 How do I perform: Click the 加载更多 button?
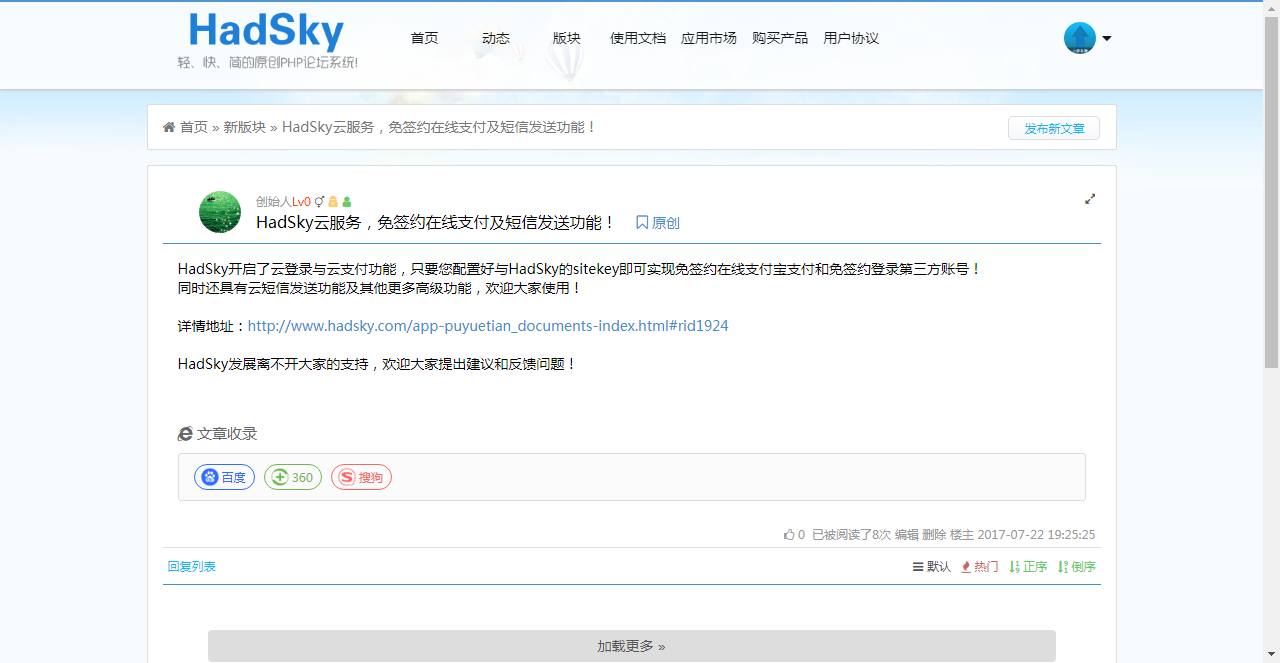(632, 646)
